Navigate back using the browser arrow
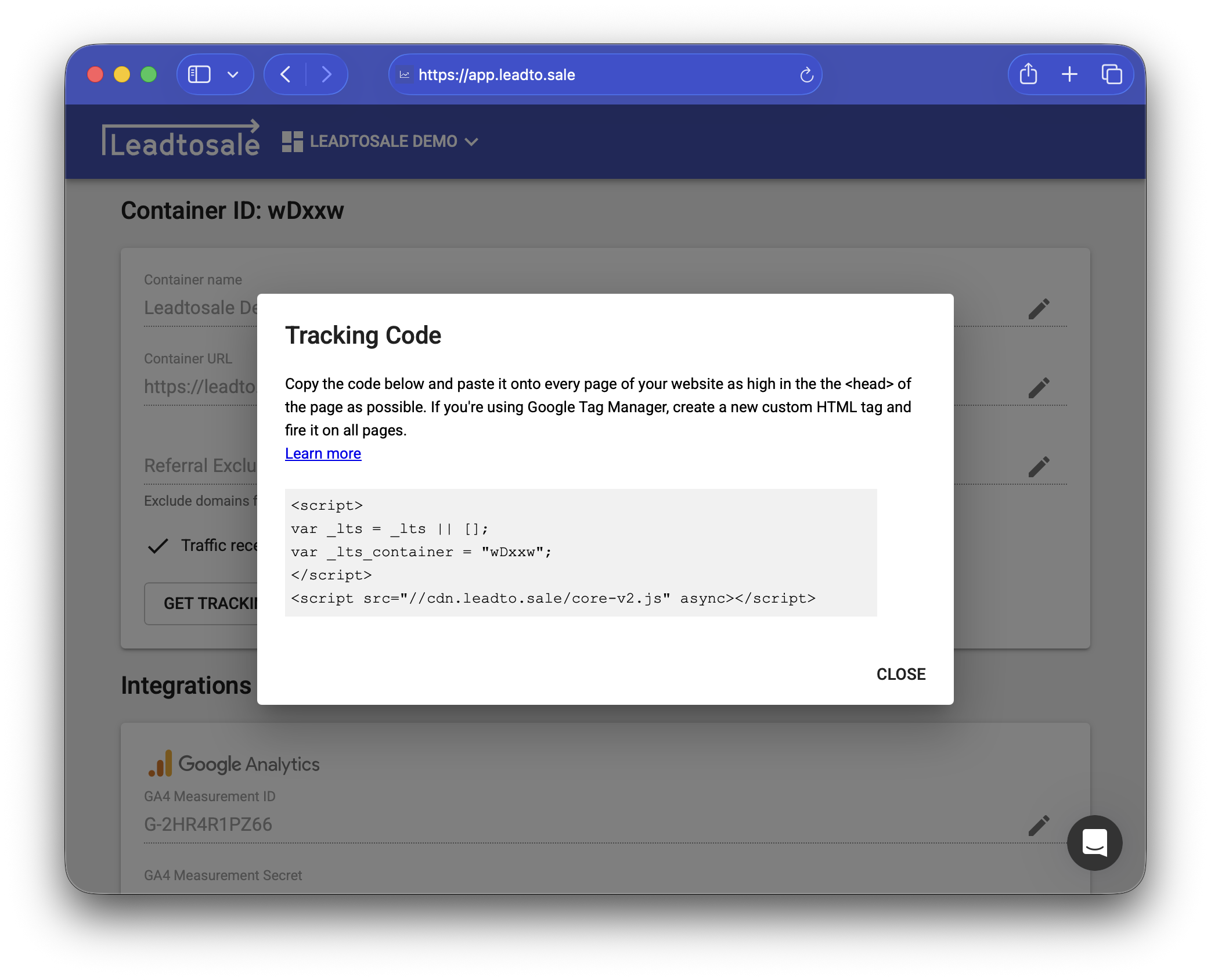This screenshot has width=1211, height=980. coord(285,74)
